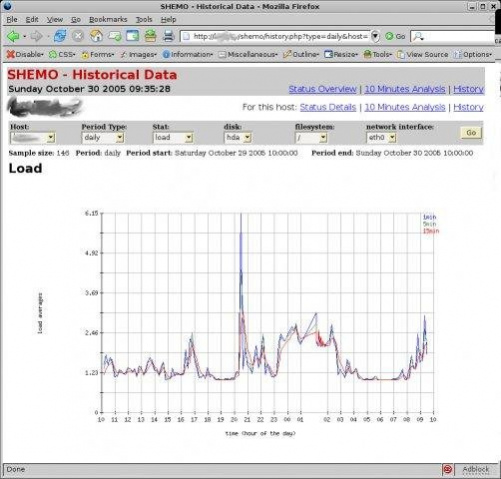Open the Disable developer toolbar menu
The height and width of the screenshot is (479, 501).
pyautogui.click(x=25, y=54)
